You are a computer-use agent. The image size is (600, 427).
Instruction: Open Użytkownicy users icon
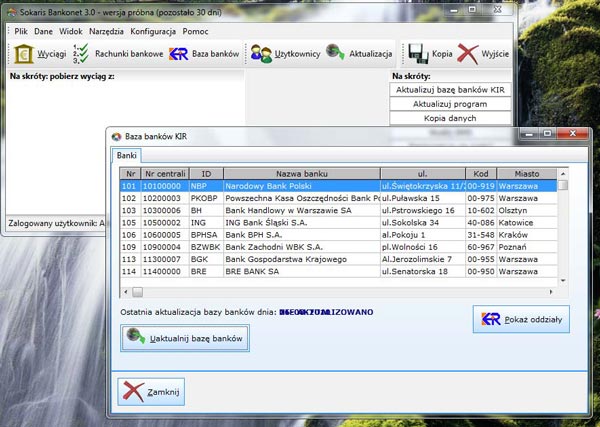261,54
